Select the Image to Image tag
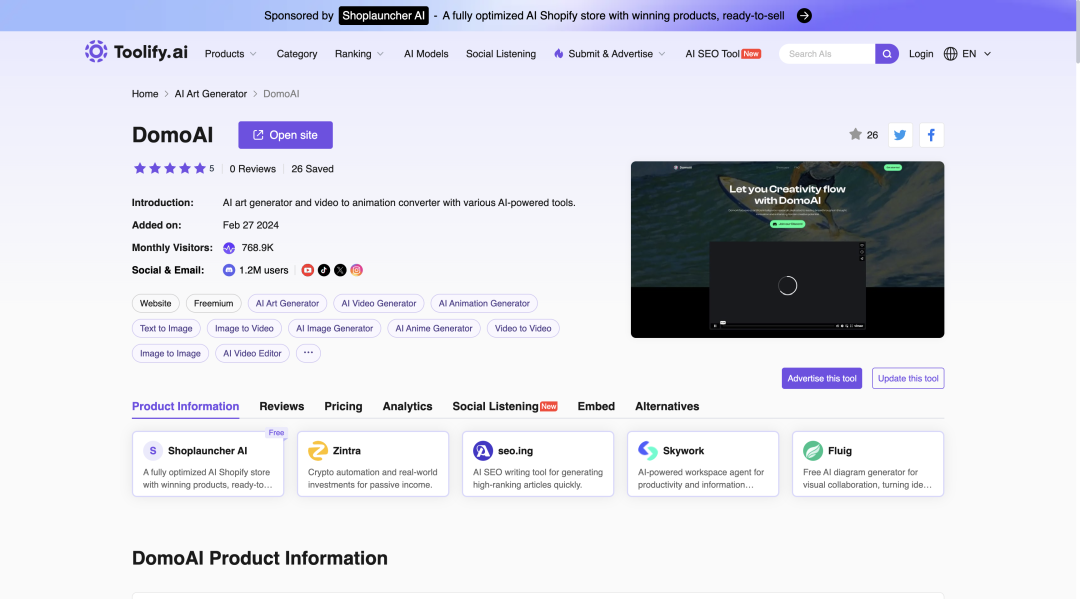The image size is (1080, 599). 170,353
